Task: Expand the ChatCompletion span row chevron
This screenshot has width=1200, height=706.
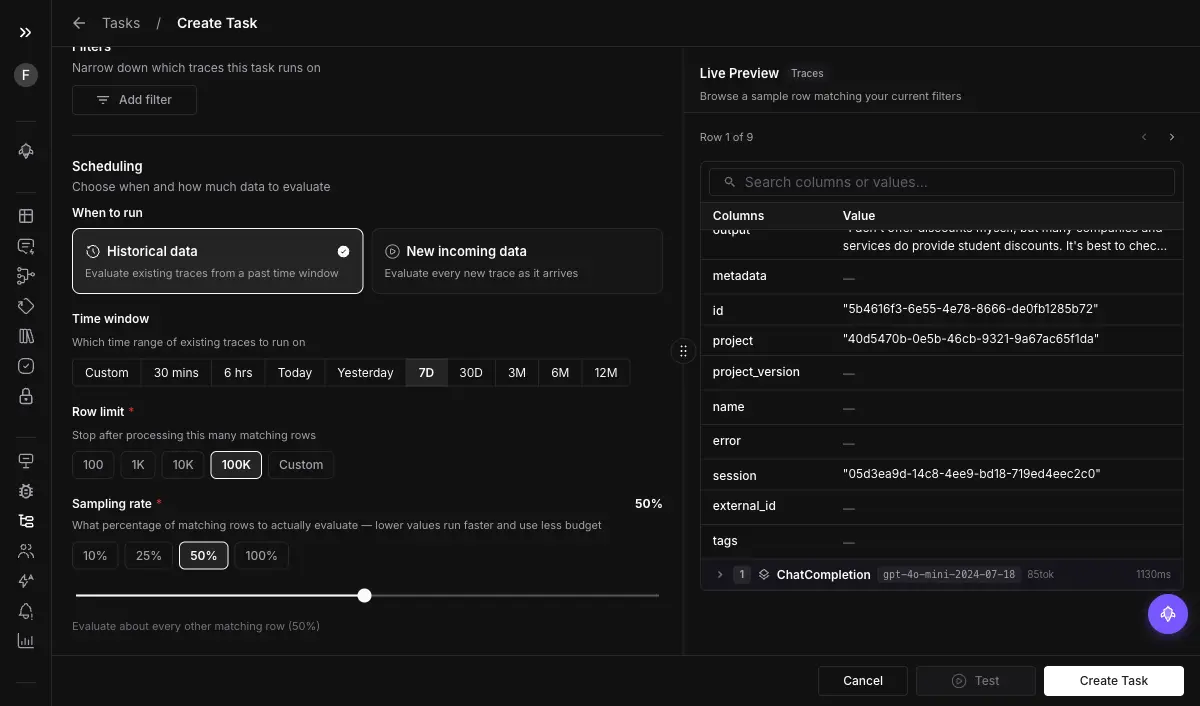Action: click(x=719, y=575)
